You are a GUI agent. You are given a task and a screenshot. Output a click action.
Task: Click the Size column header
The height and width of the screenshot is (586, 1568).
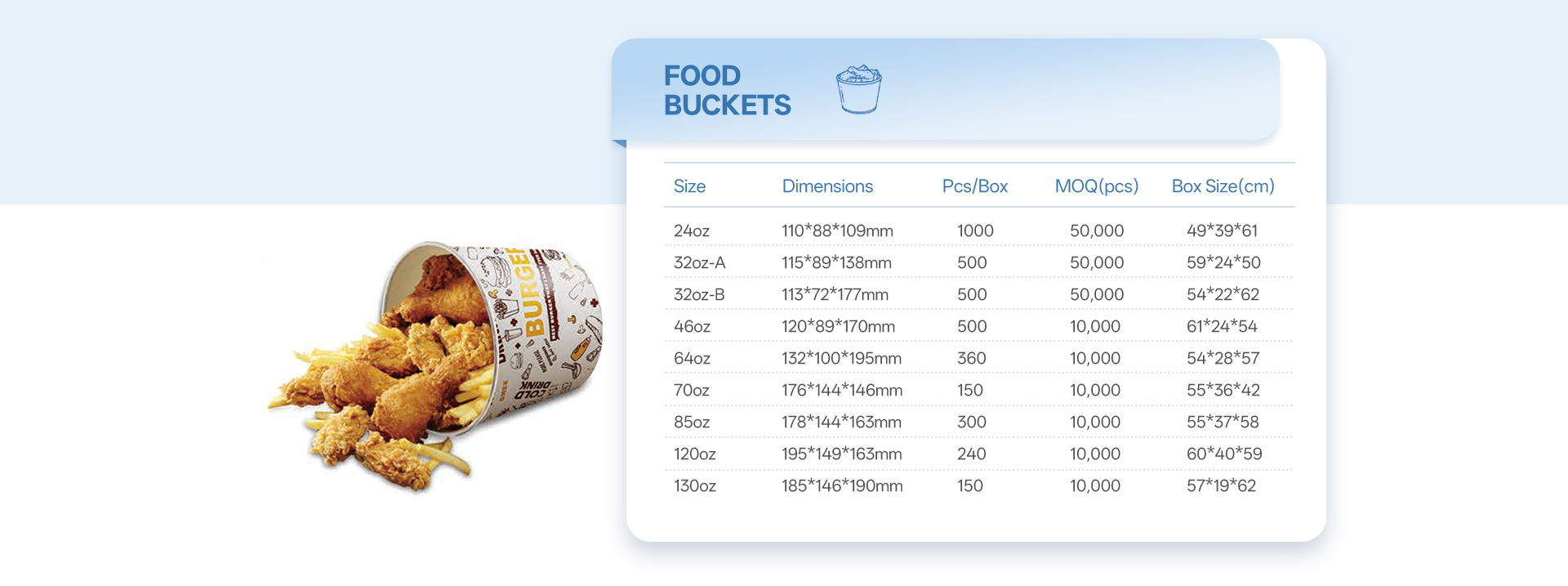[689, 186]
